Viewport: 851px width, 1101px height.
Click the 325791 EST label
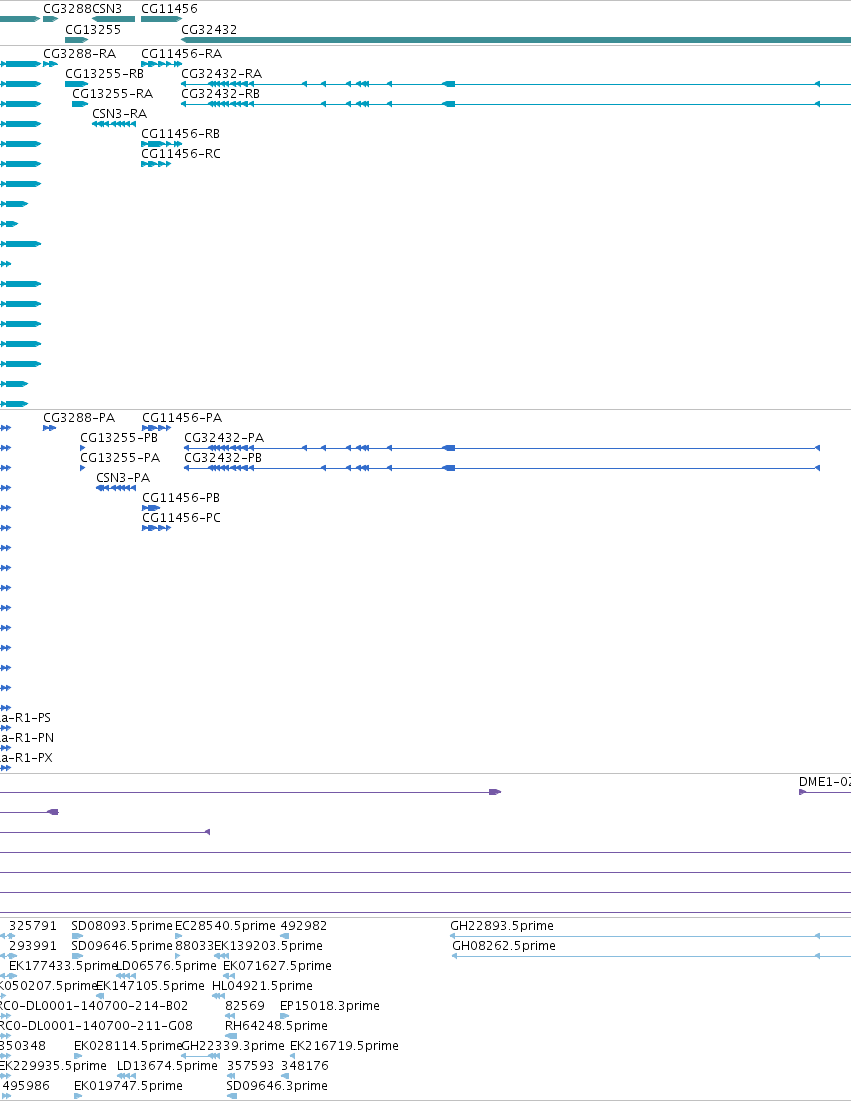coord(33,926)
